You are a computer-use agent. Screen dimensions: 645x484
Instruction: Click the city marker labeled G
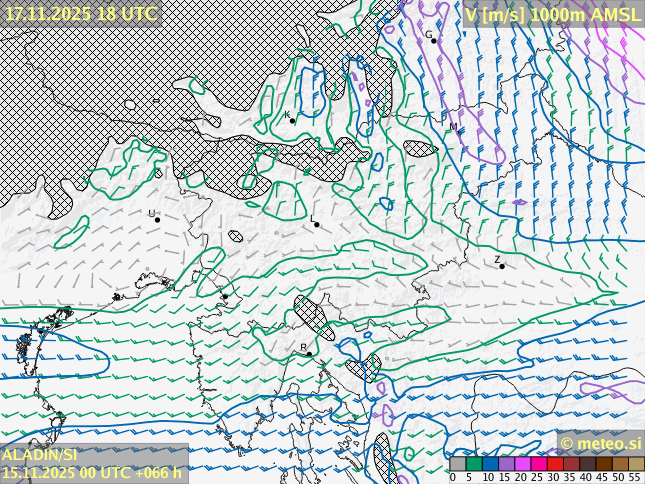(x=434, y=40)
